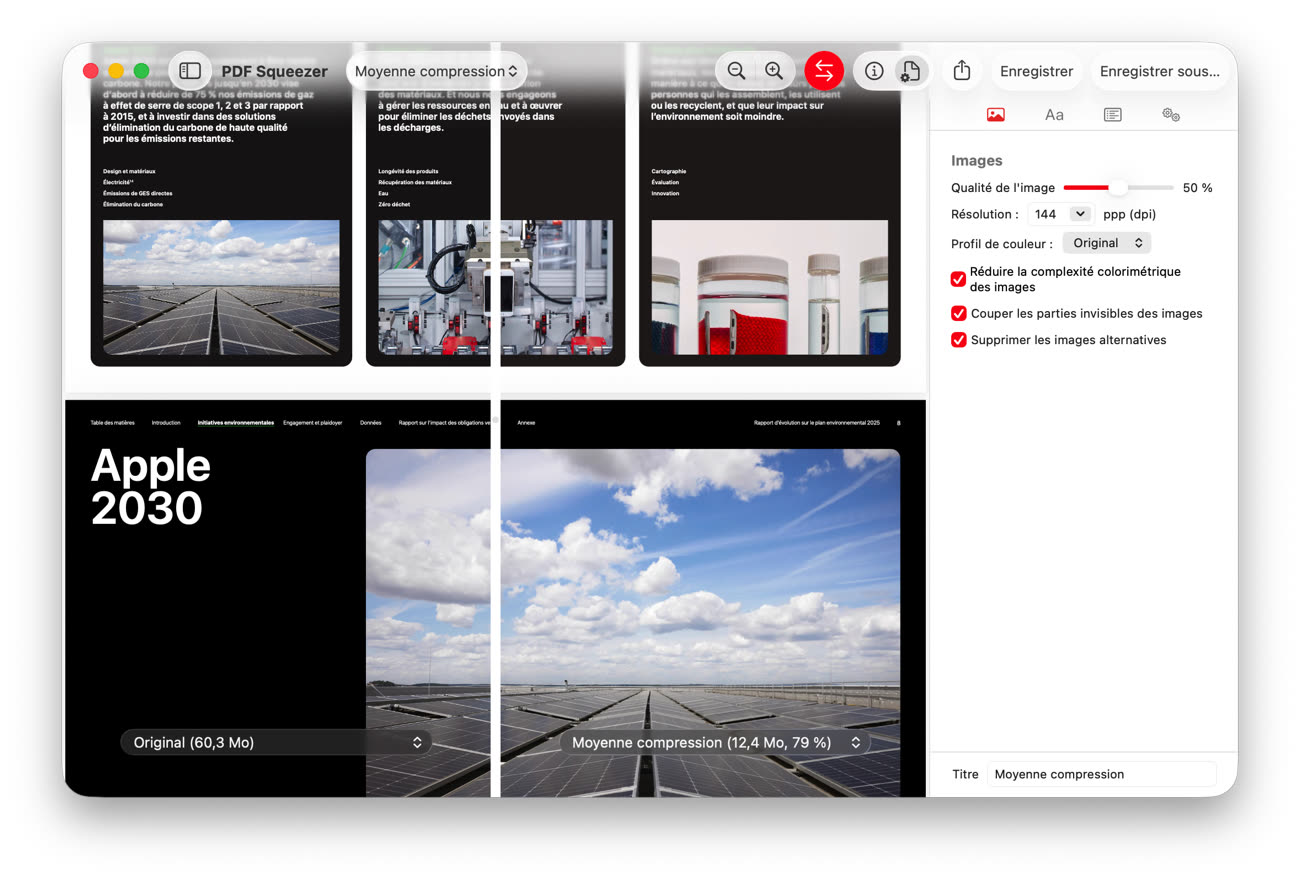Click Engagement et plaidoyer in the PDF navigation
The image size is (1300, 879).
pyautogui.click(x=312, y=423)
